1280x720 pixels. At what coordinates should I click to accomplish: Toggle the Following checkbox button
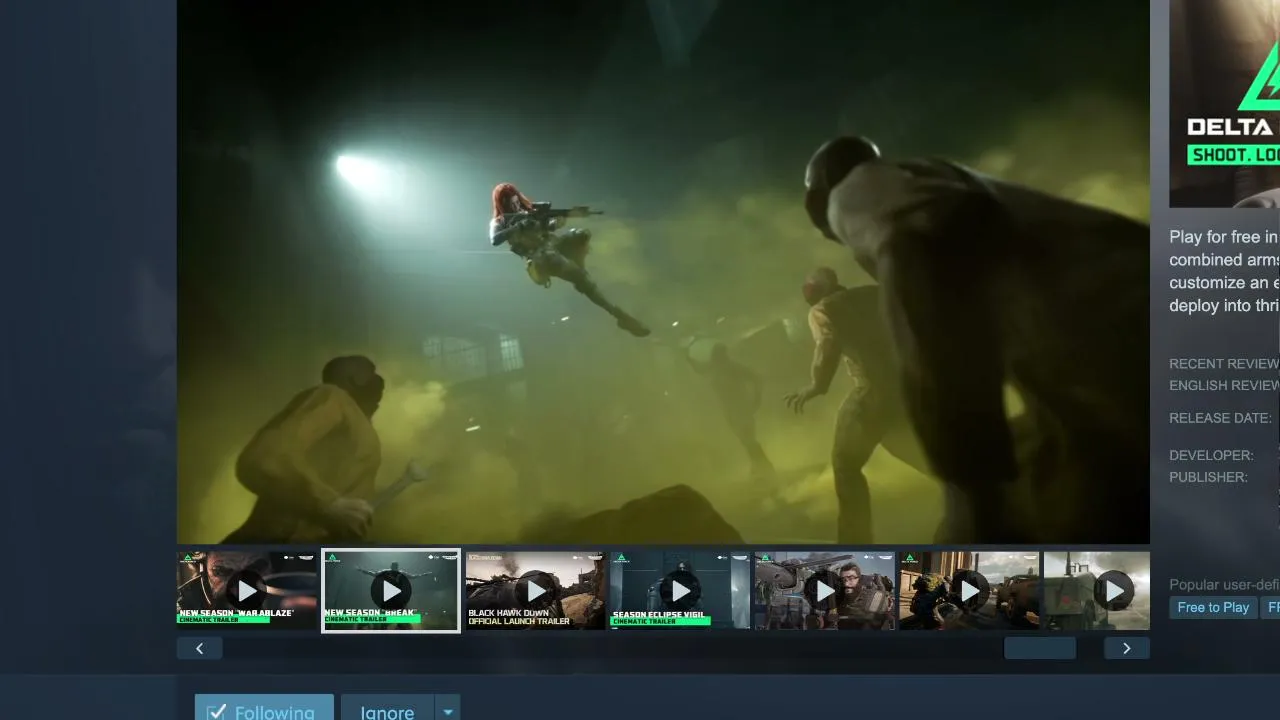coord(264,708)
